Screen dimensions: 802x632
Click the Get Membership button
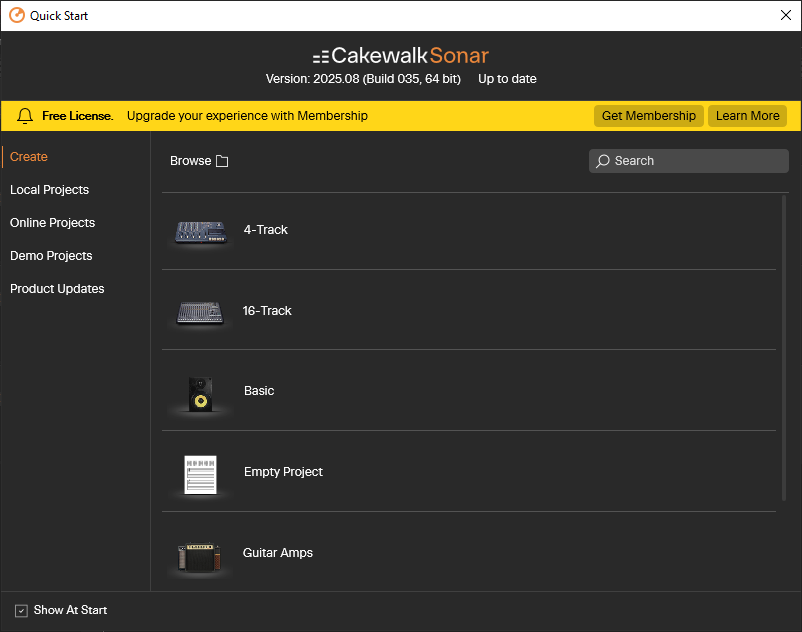pos(649,116)
